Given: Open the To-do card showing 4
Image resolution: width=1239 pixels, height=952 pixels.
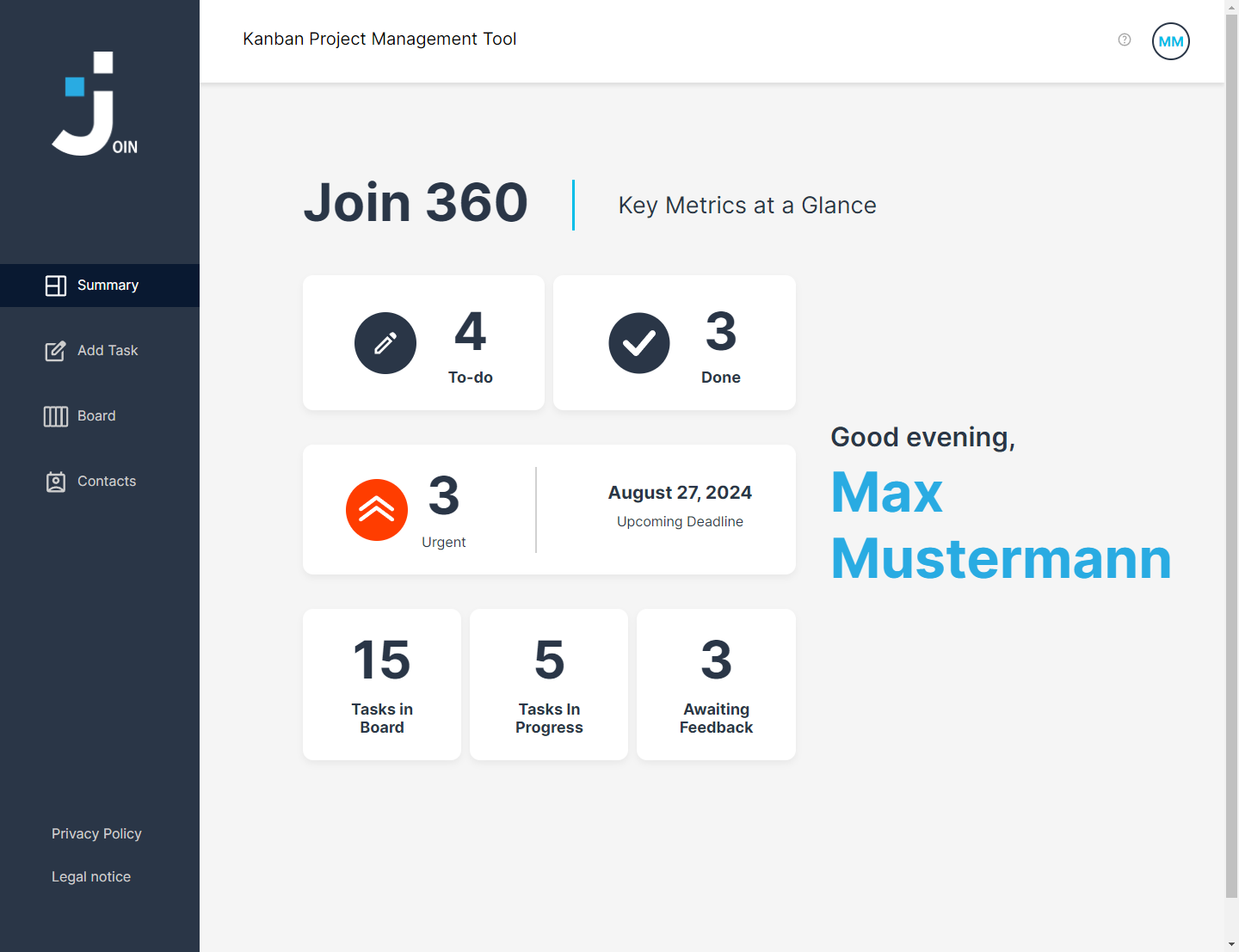Looking at the screenshot, I should pyautogui.click(x=423, y=343).
